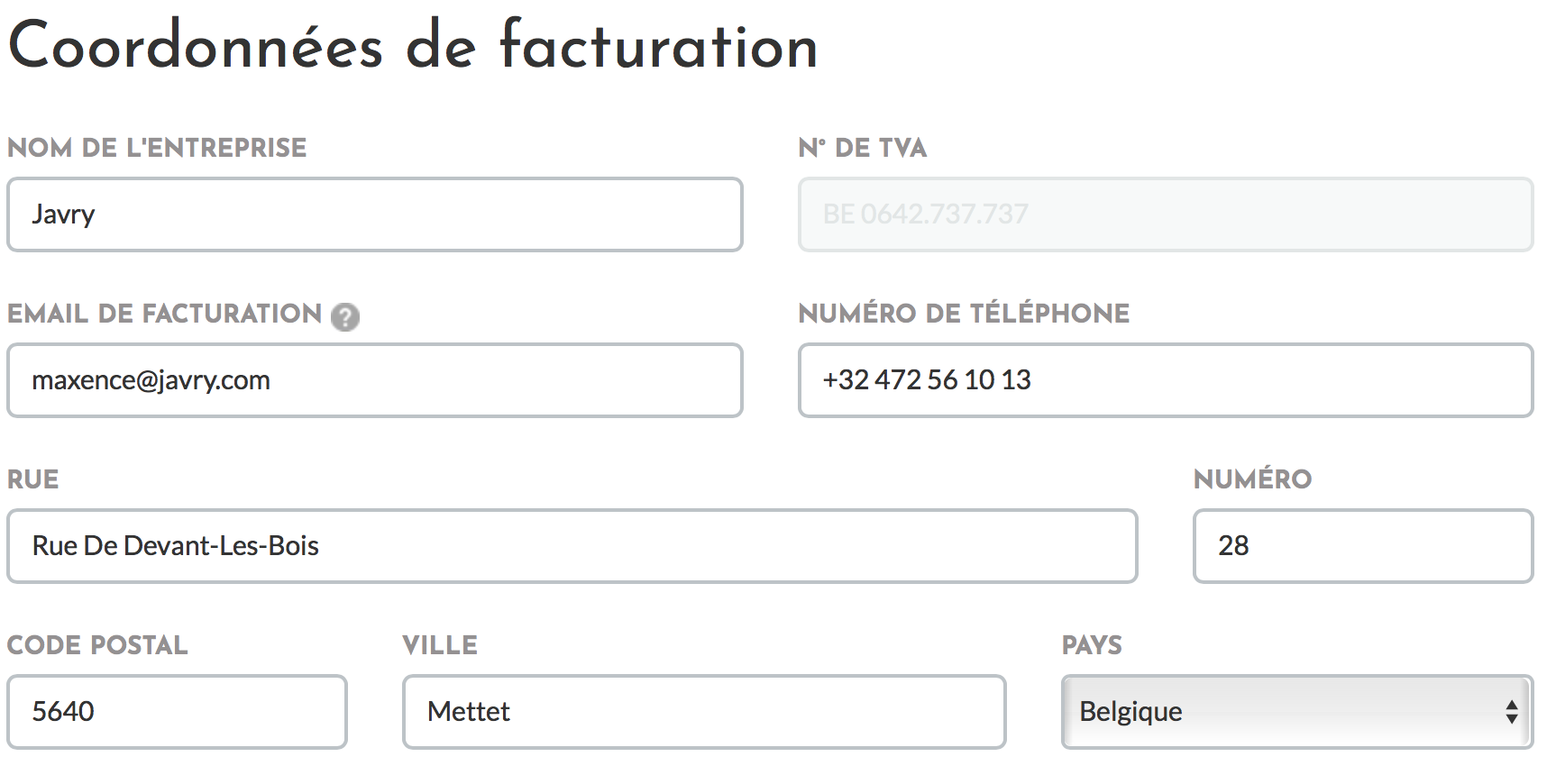The width and height of the screenshot is (1556, 784).
Task: Click the Email de facturation label
Action: (x=164, y=314)
